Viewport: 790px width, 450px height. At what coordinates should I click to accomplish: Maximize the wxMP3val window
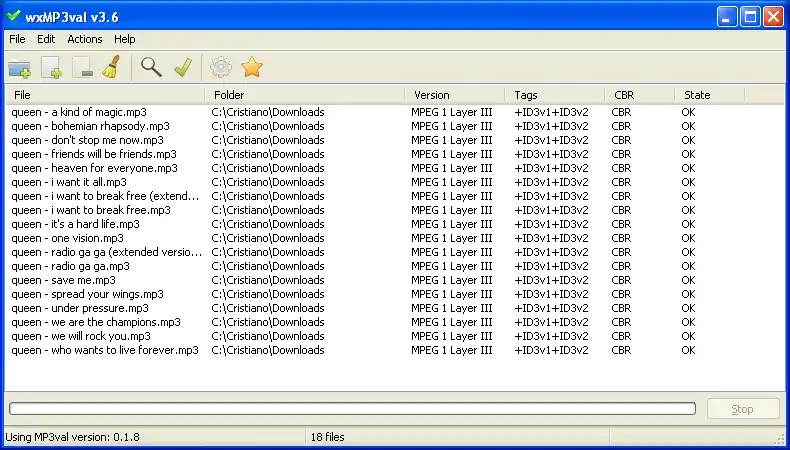(x=750, y=17)
